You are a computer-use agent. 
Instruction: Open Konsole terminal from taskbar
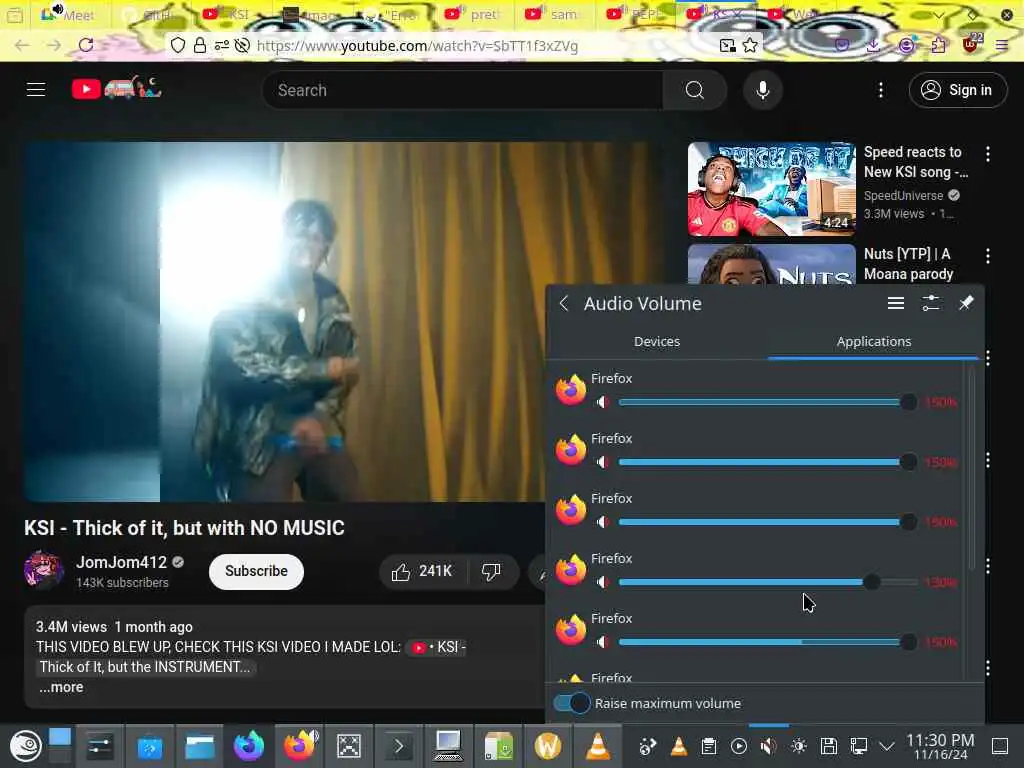[x=398, y=746]
